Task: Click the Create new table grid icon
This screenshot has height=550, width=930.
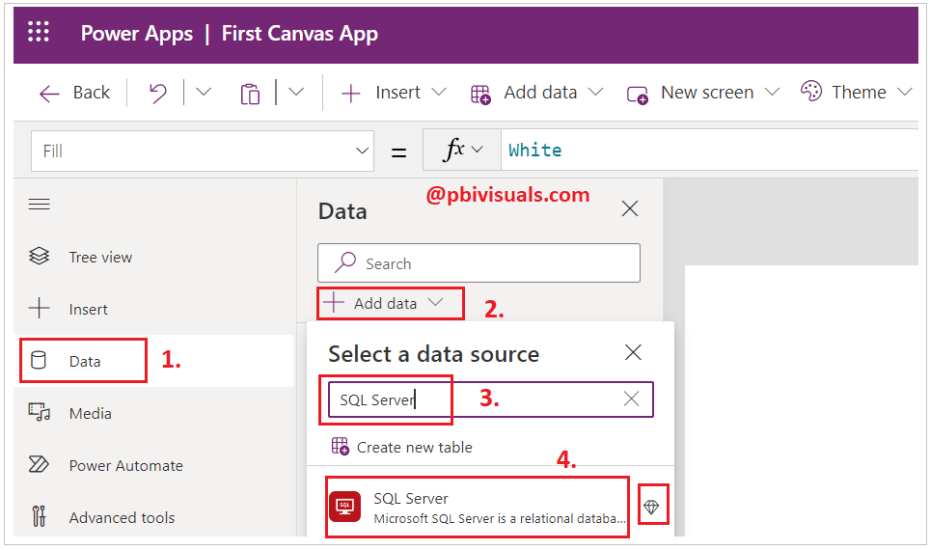Action: click(x=340, y=446)
